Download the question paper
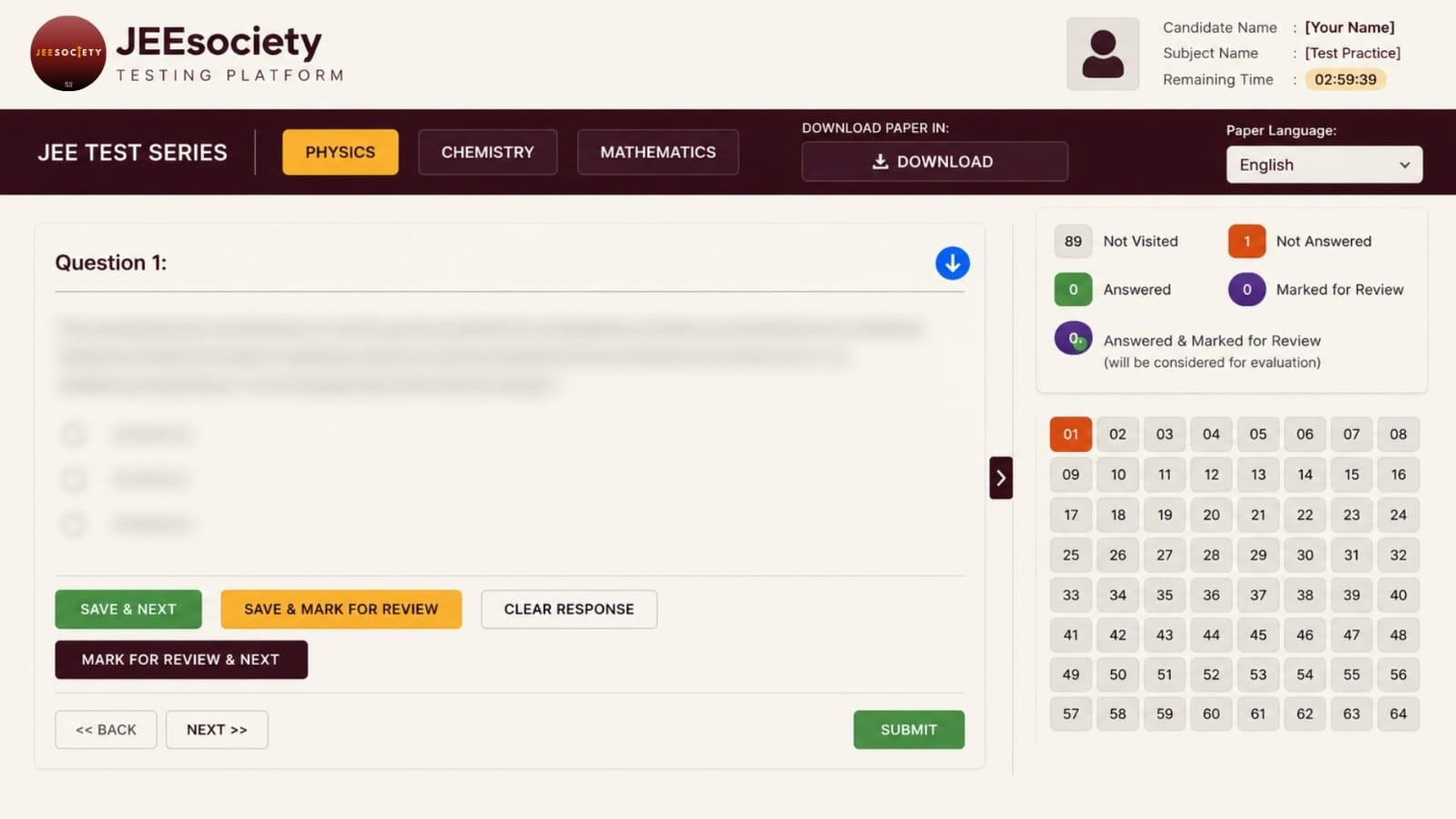Image resolution: width=1456 pixels, height=819 pixels. point(934,161)
